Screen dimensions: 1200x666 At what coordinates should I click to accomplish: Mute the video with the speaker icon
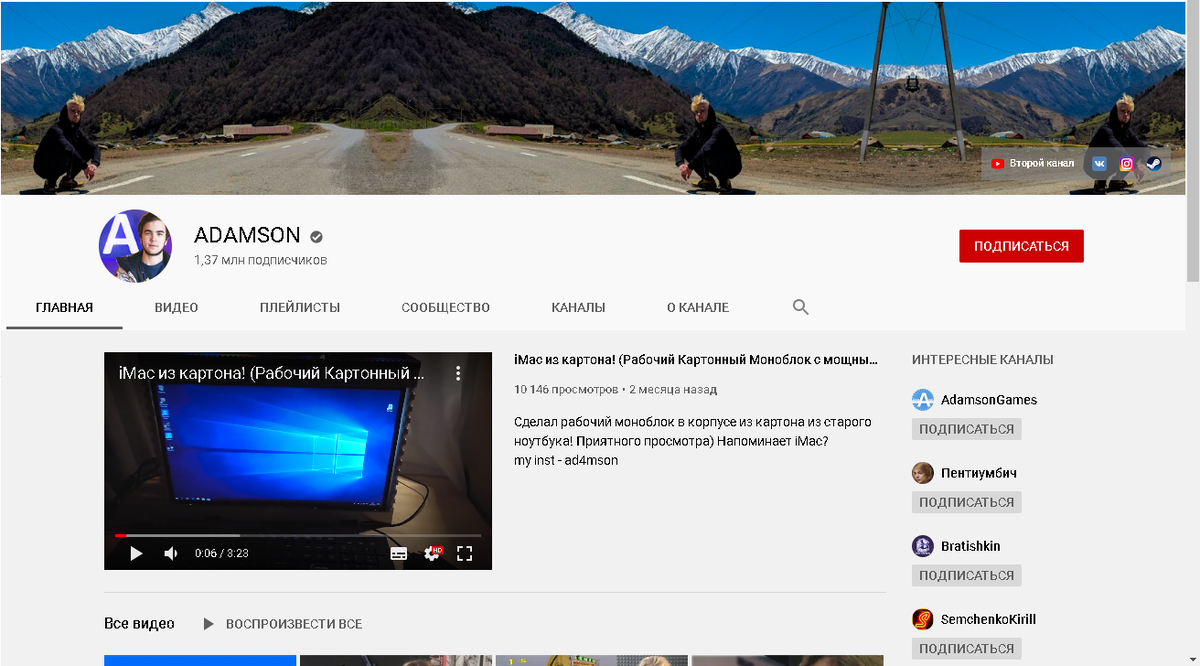coord(171,553)
